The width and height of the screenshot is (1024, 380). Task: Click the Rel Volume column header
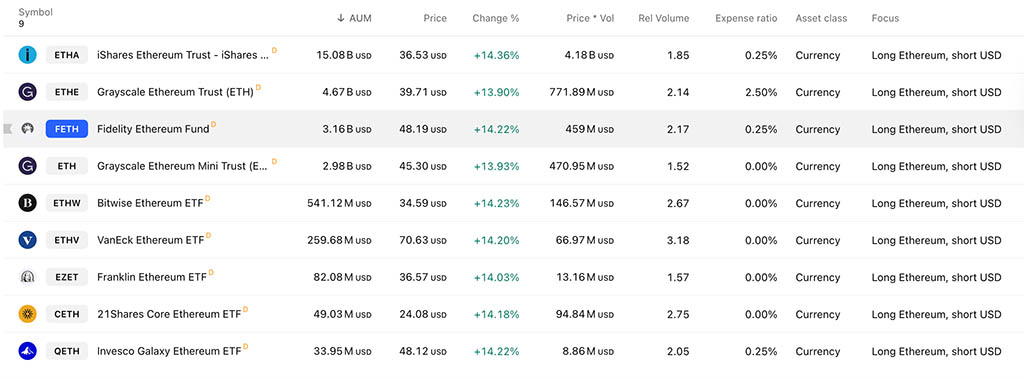click(x=664, y=18)
